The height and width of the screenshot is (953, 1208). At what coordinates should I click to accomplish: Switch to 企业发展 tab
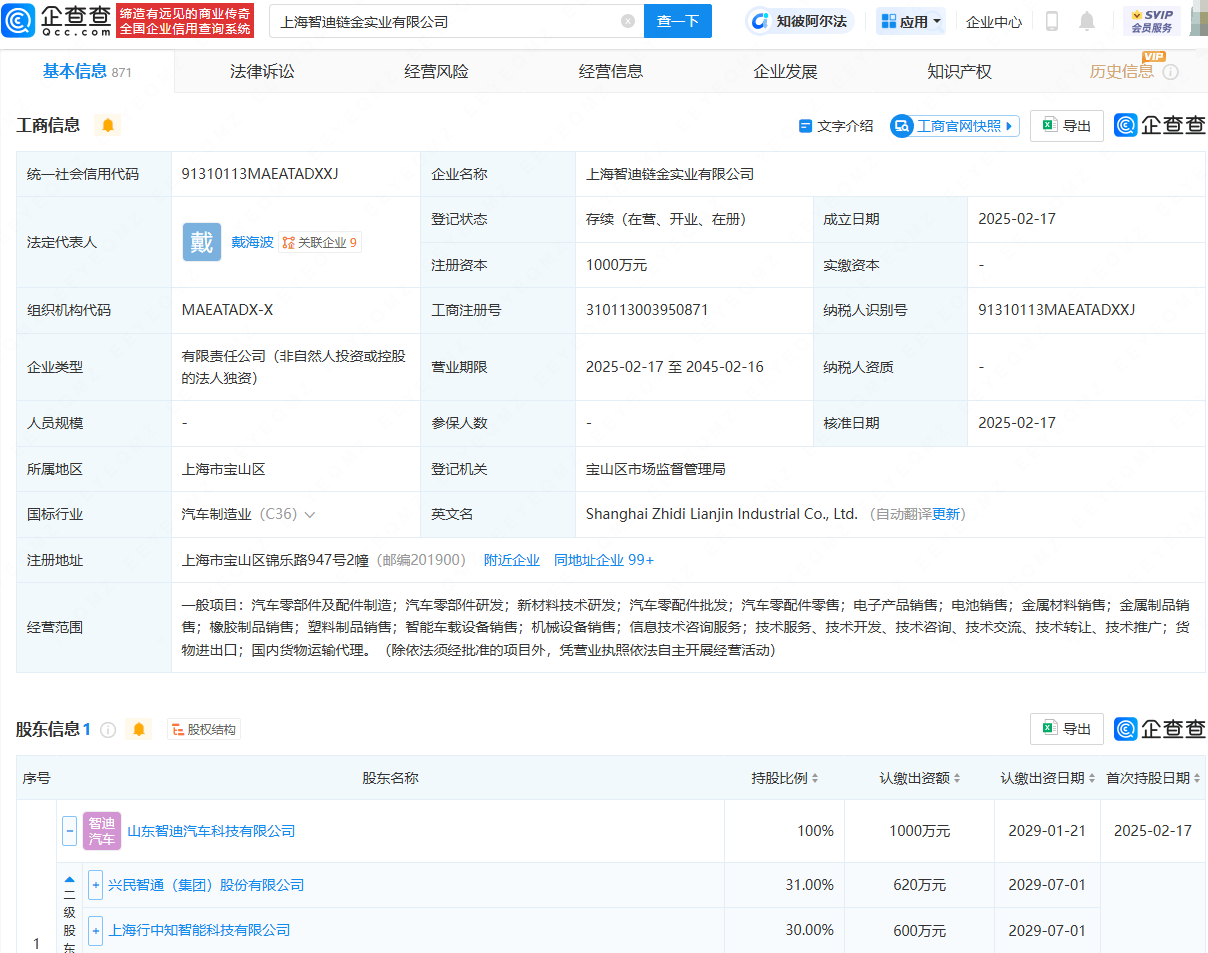[x=785, y=72]
